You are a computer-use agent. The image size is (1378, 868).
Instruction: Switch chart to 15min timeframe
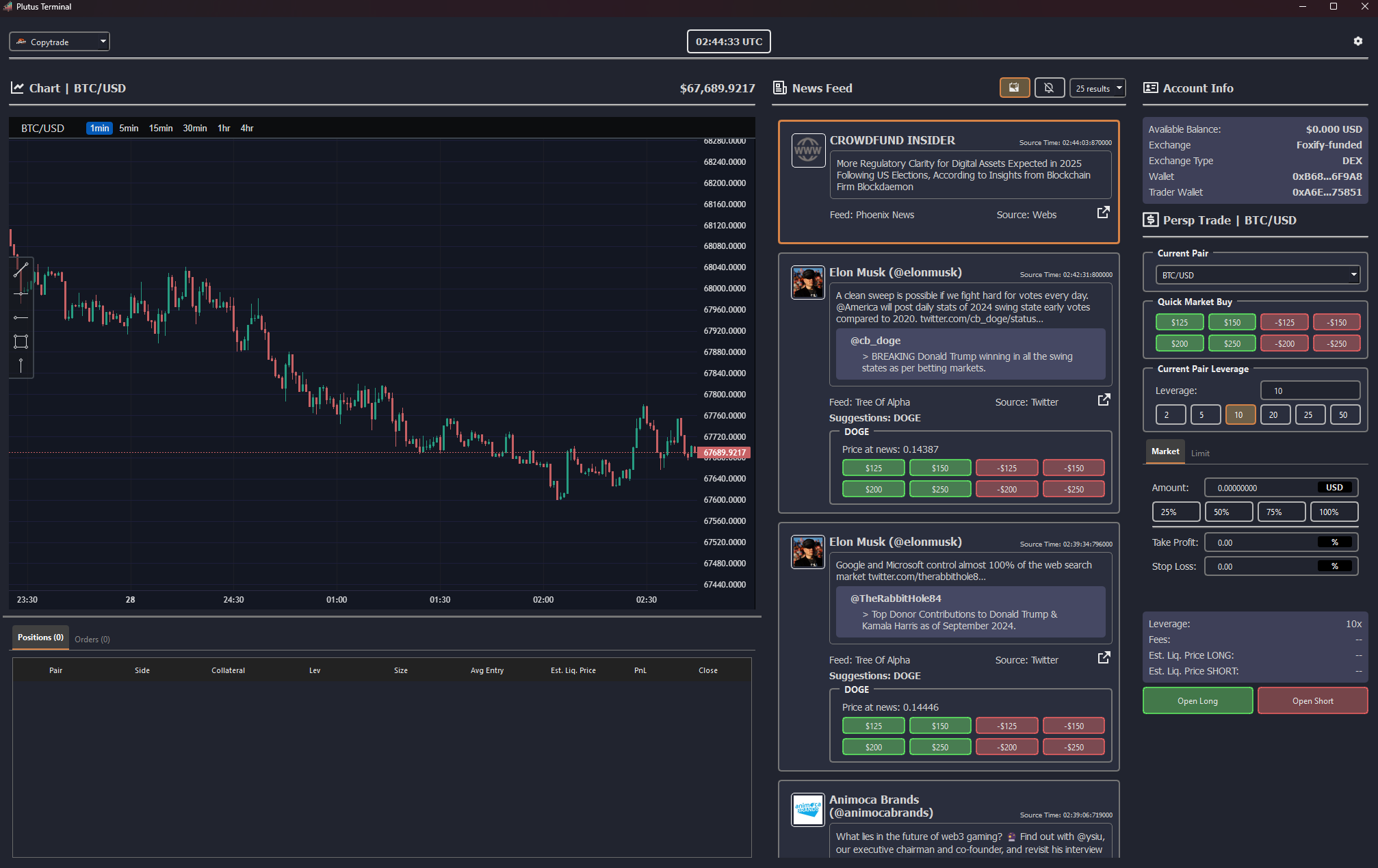pyautogui.click(x=161, y=128)
